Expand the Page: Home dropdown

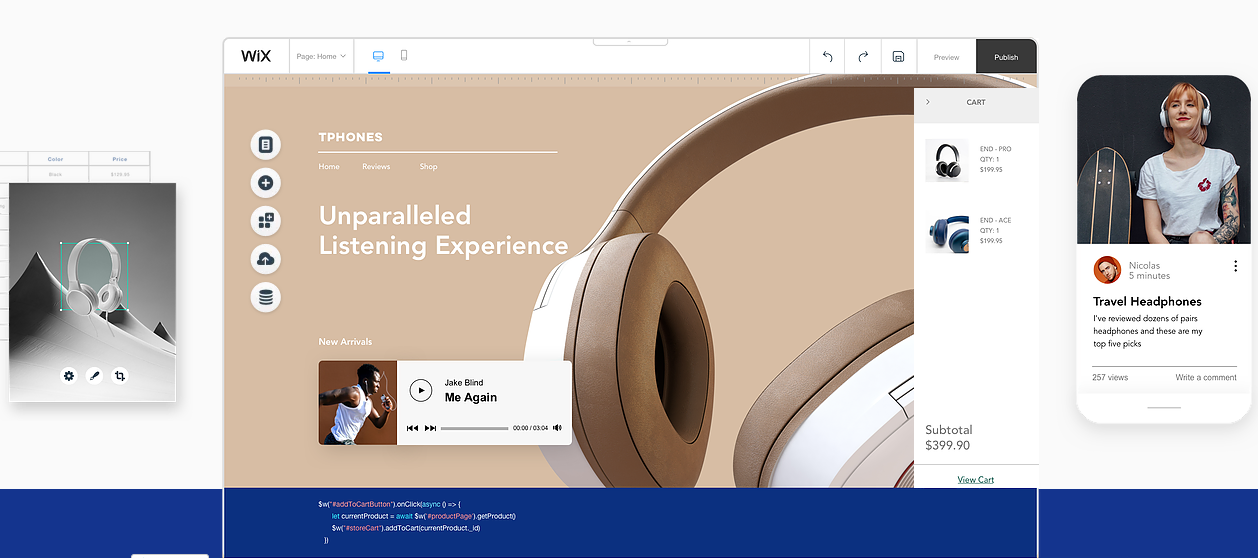point(321,57)
